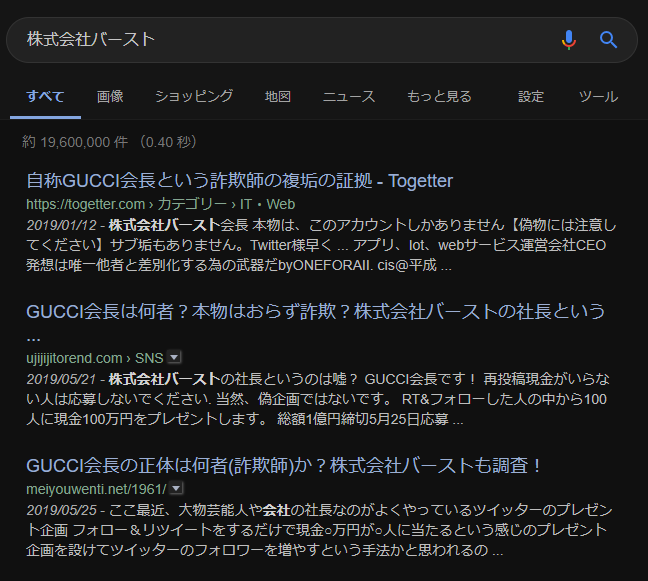
Task: Switch to the 画像 tab
Action: coord(110,97)
